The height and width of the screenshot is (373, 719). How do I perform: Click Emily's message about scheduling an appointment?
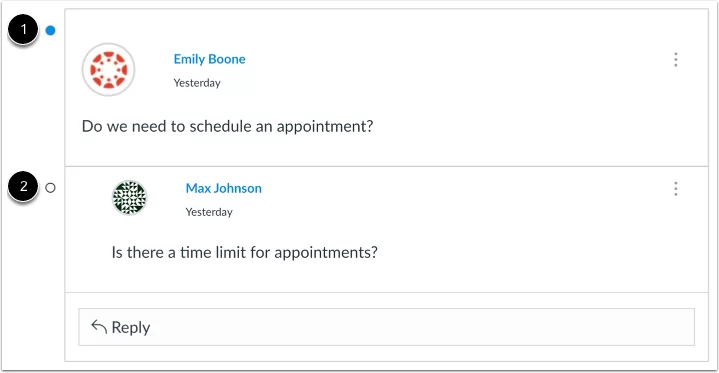coord(227,127)
